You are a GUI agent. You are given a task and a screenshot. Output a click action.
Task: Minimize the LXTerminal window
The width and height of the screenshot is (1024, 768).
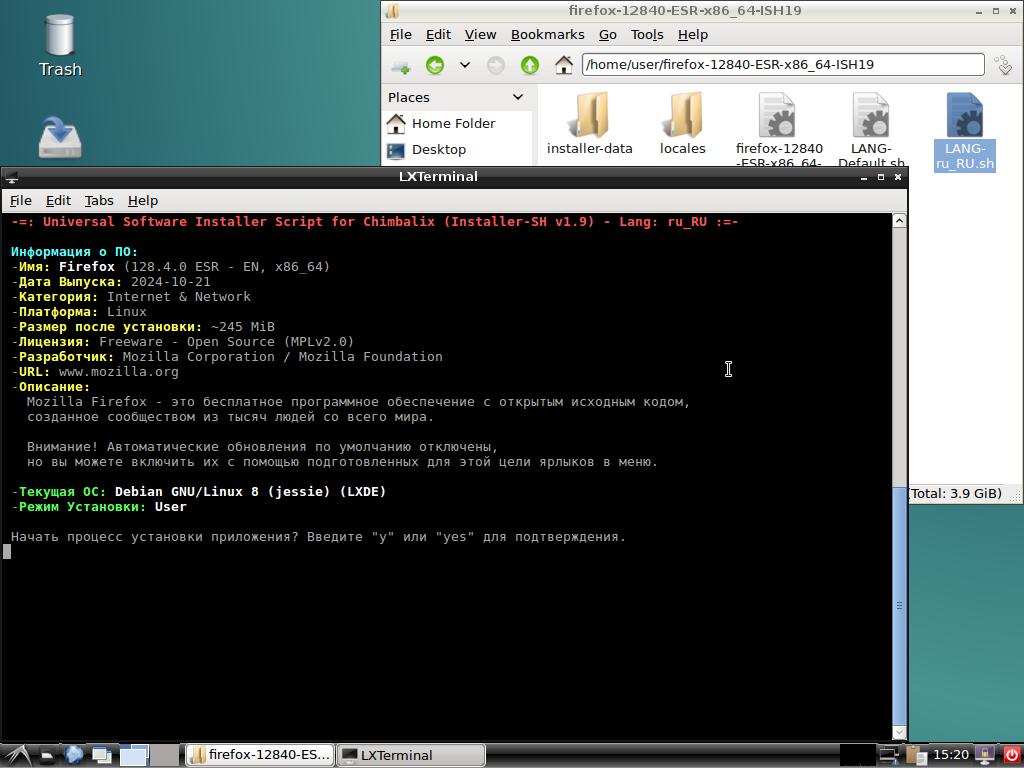tap(863, 177)
